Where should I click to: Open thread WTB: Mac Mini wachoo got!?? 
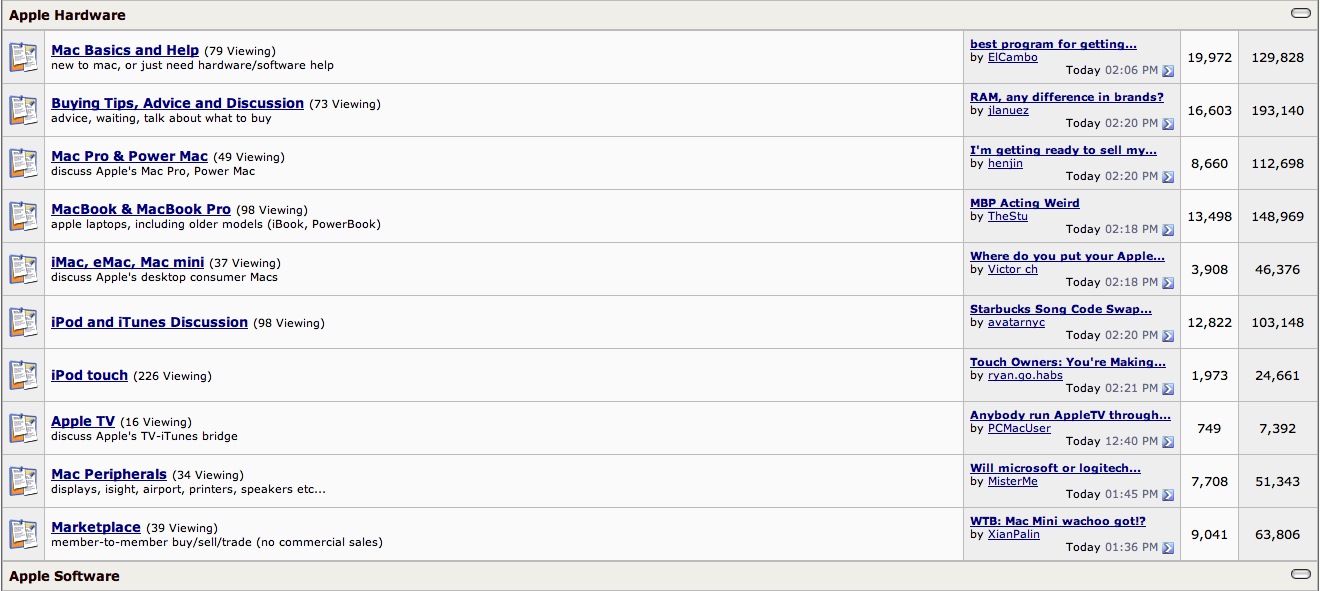click(x=1058, y=521)
